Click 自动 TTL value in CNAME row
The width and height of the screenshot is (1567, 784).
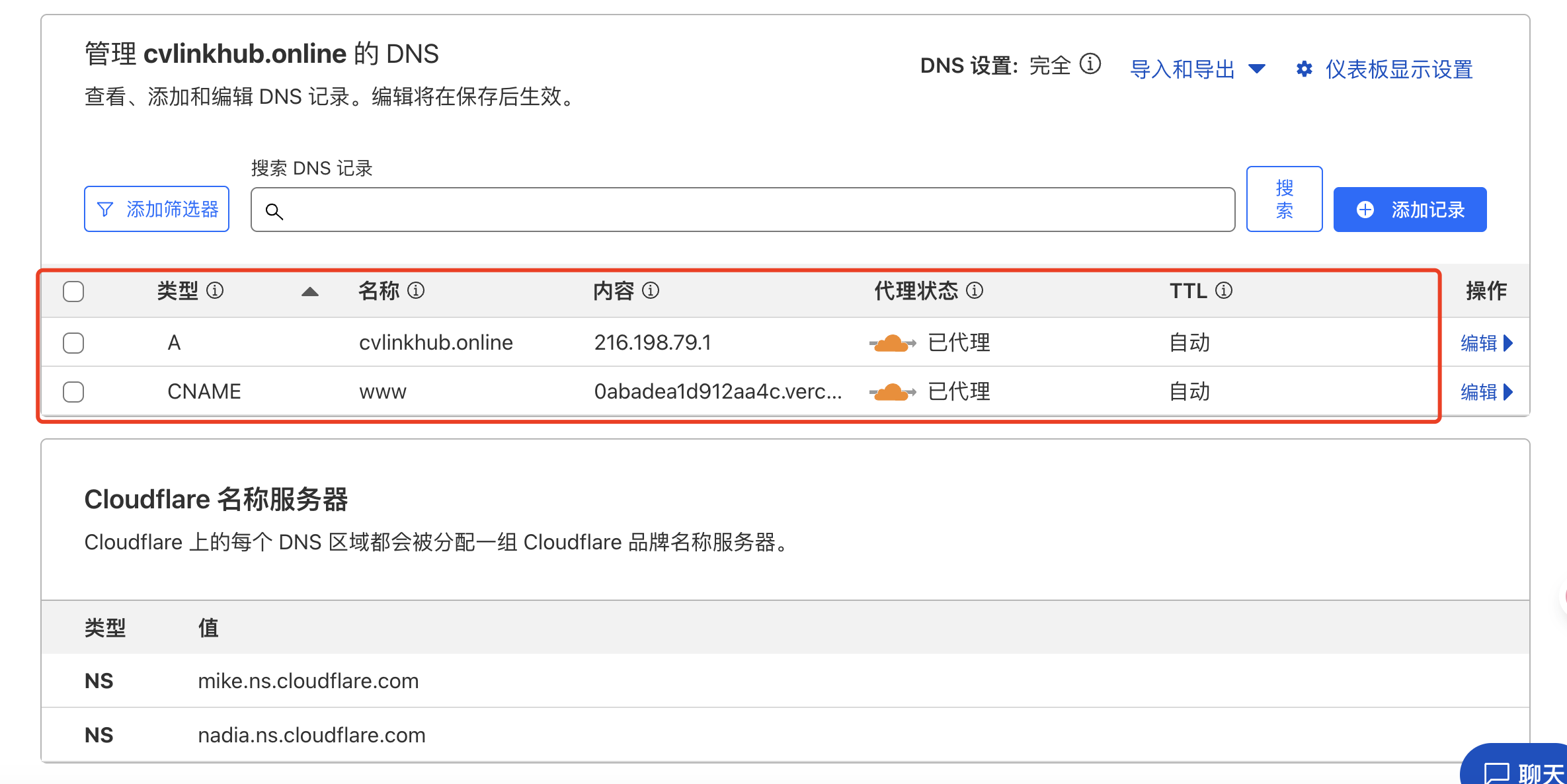coord(1189,391)
